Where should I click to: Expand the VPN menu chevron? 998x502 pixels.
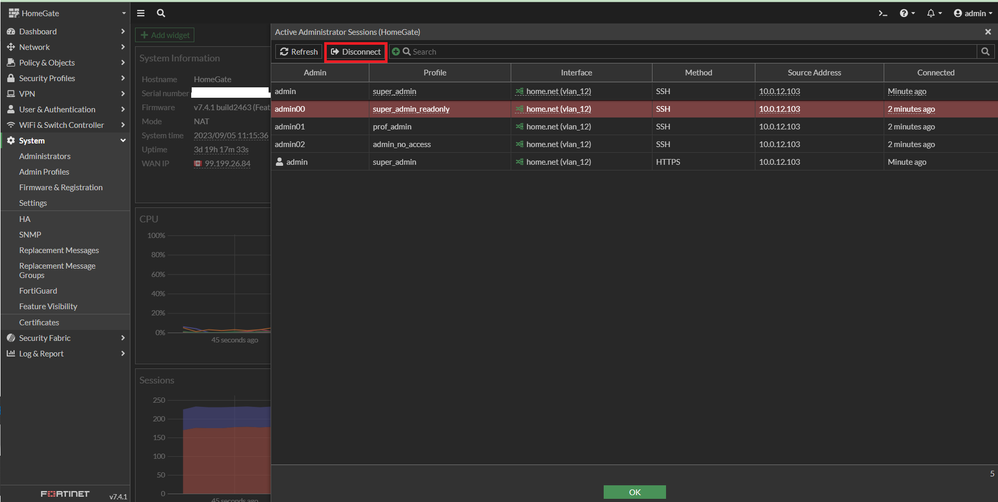click(123, 94)
